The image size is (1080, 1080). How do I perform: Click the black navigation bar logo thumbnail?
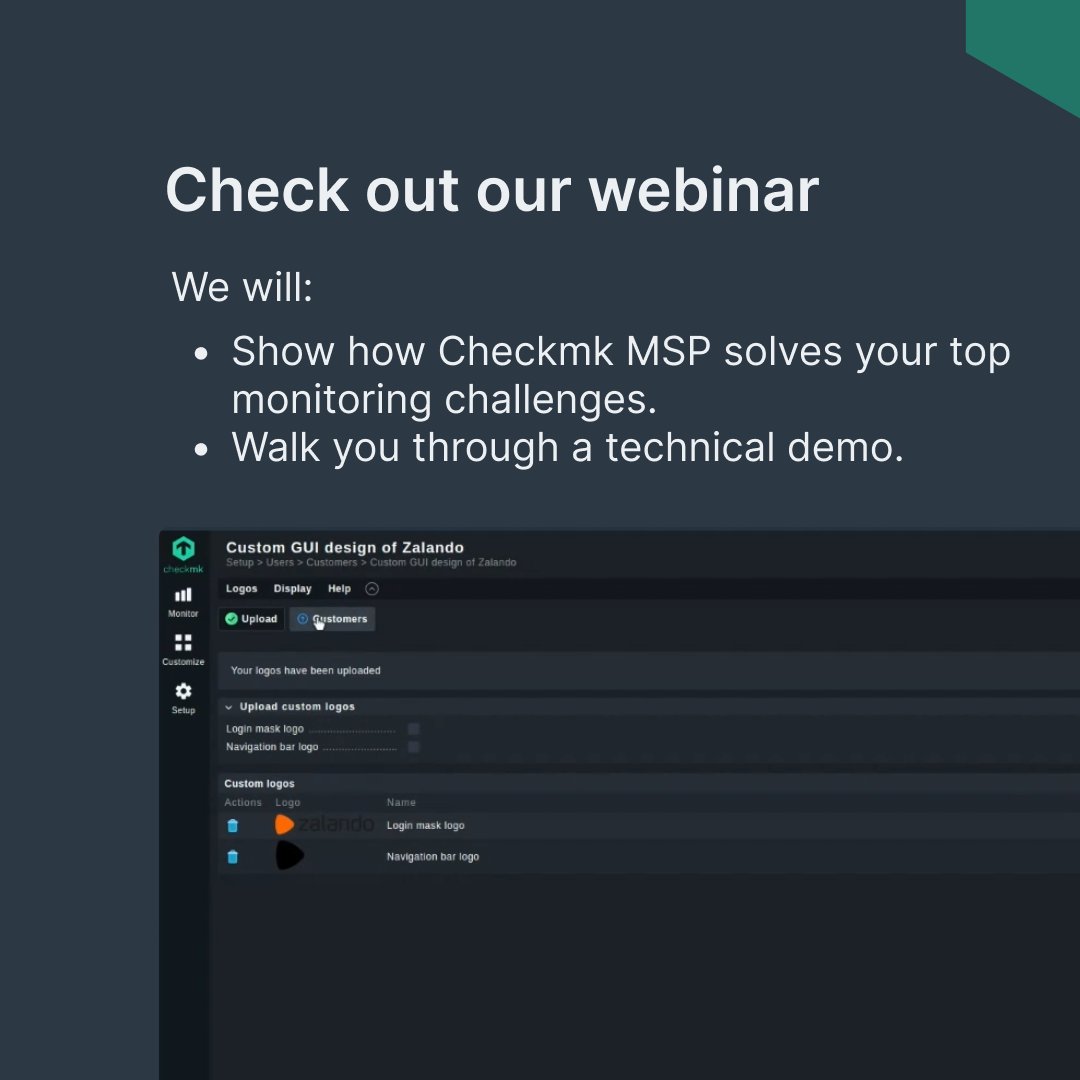click(x=289, y=855)
